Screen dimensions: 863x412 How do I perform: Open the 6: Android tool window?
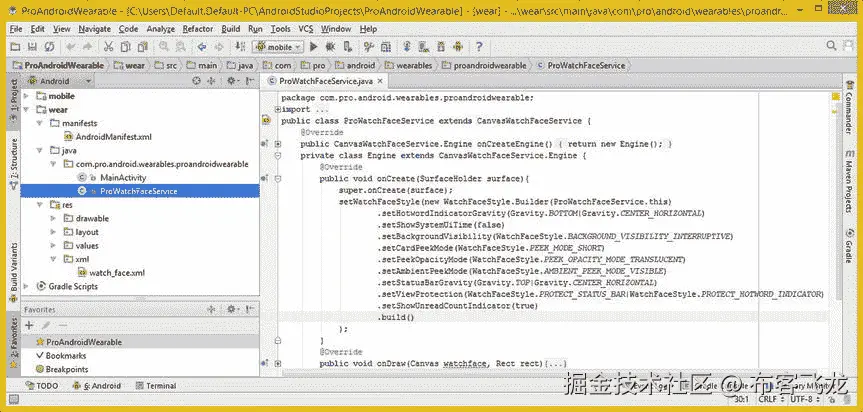(97, 386)
